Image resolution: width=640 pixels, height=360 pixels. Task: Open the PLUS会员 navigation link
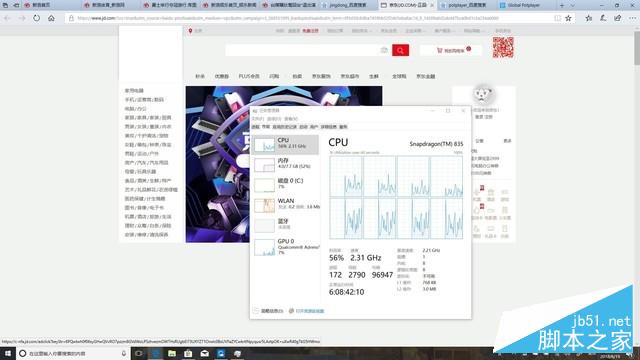tap(249, 76)
